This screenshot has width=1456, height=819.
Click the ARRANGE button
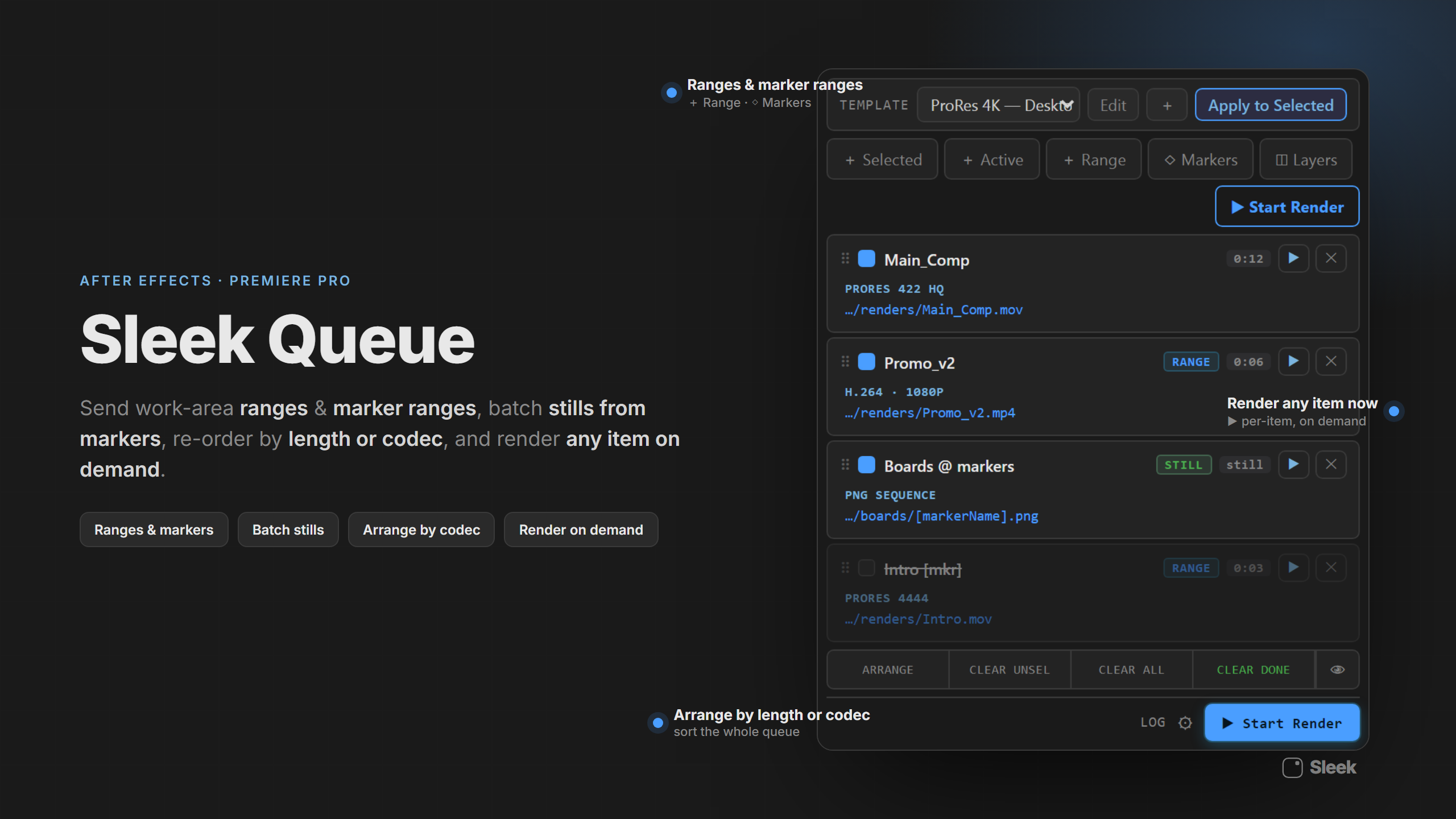tap(888, 670)
